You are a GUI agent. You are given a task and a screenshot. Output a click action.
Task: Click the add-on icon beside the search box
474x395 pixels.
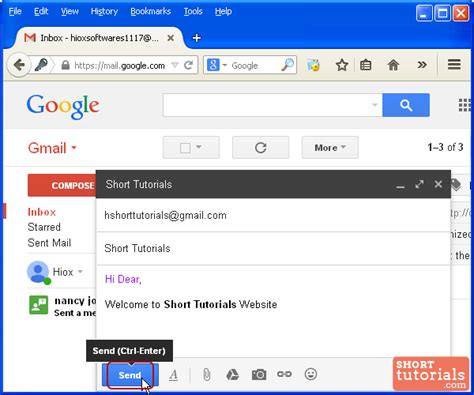(313, 65)
